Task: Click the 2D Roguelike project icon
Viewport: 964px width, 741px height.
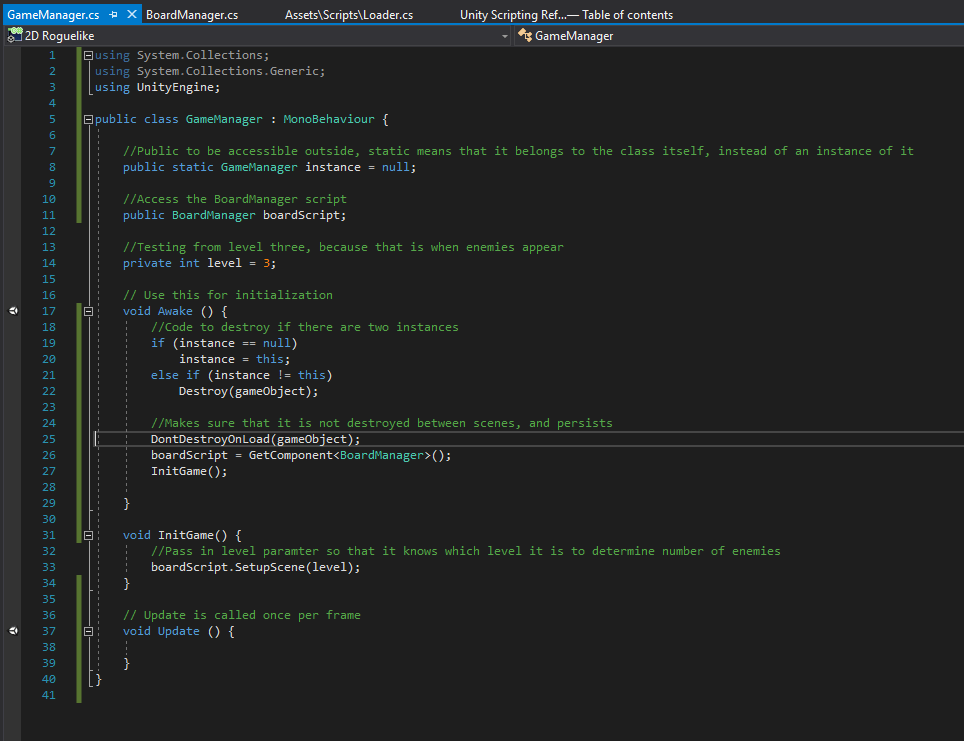Action: click(x=15, y=36)
